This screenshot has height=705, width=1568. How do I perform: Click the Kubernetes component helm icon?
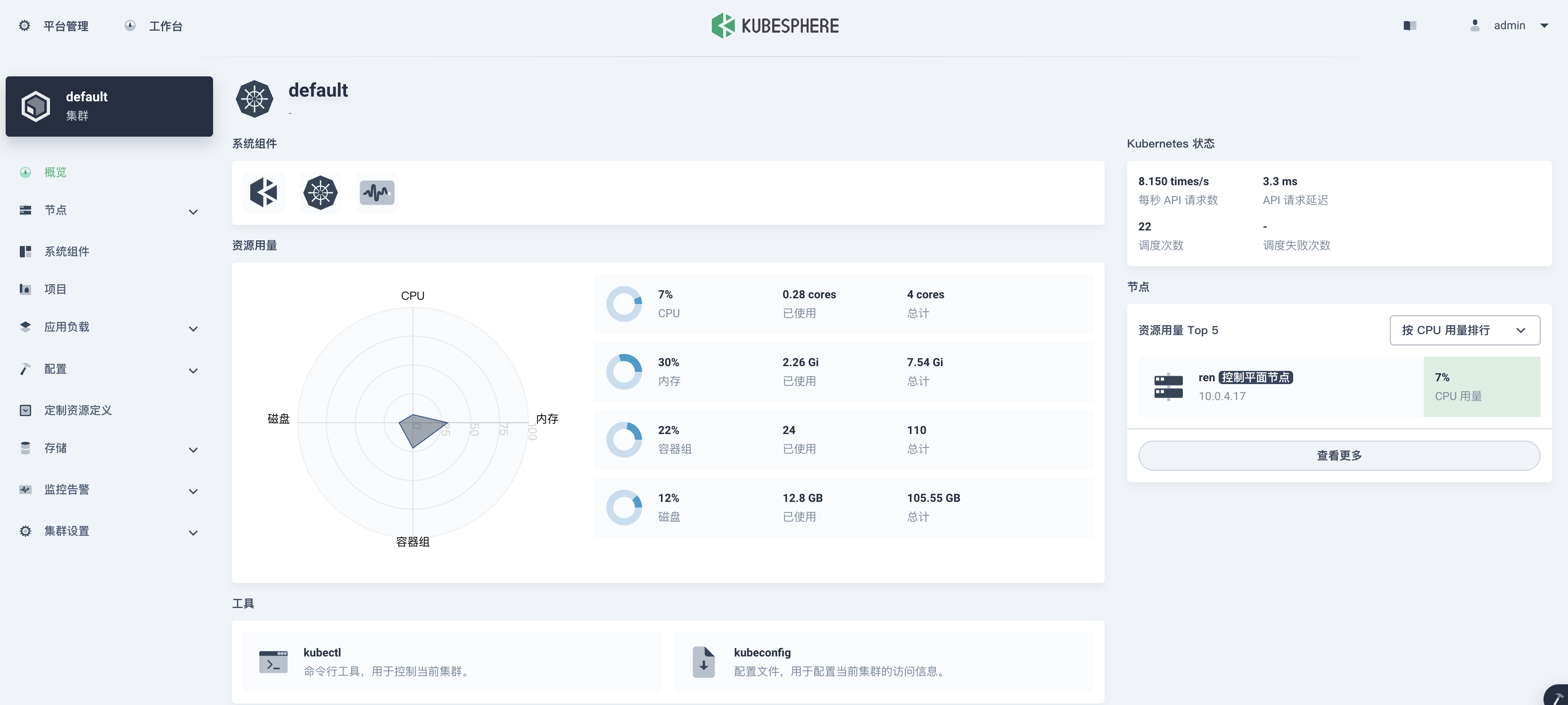[320, 193]
